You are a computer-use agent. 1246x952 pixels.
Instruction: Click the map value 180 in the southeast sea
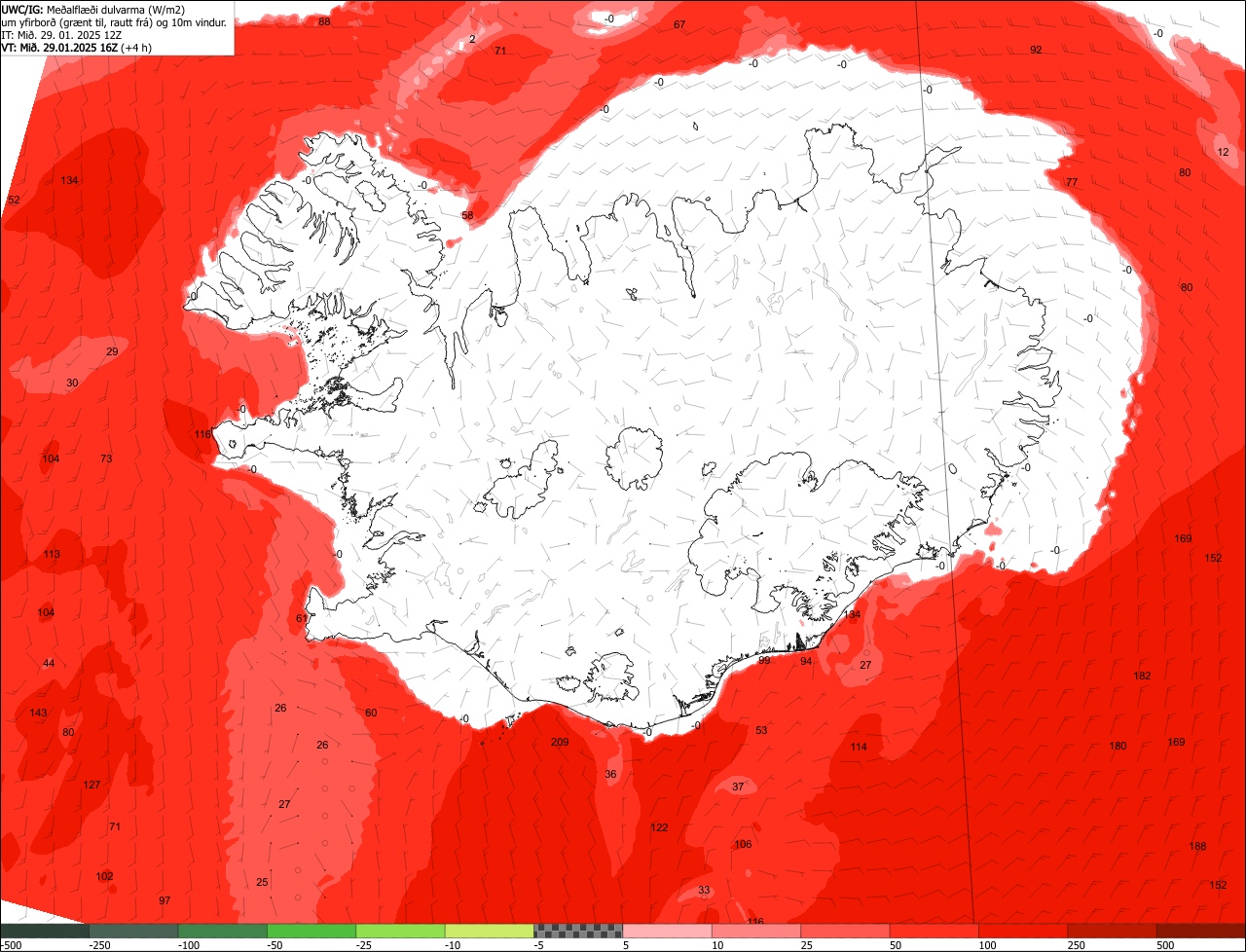click(x=1118, y=746)
